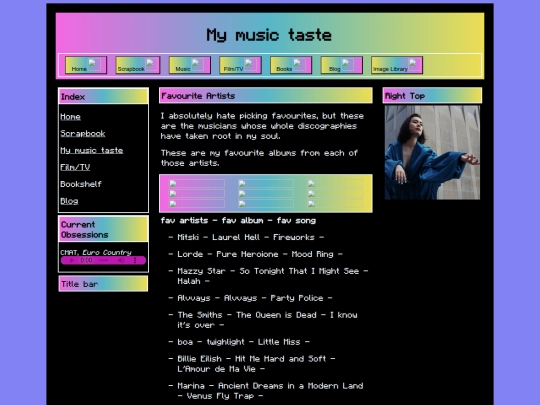The width and height of the screenshot is (540, 405).
Task: Click the 'My music taste' page title
Action: (x=269, y=35)
